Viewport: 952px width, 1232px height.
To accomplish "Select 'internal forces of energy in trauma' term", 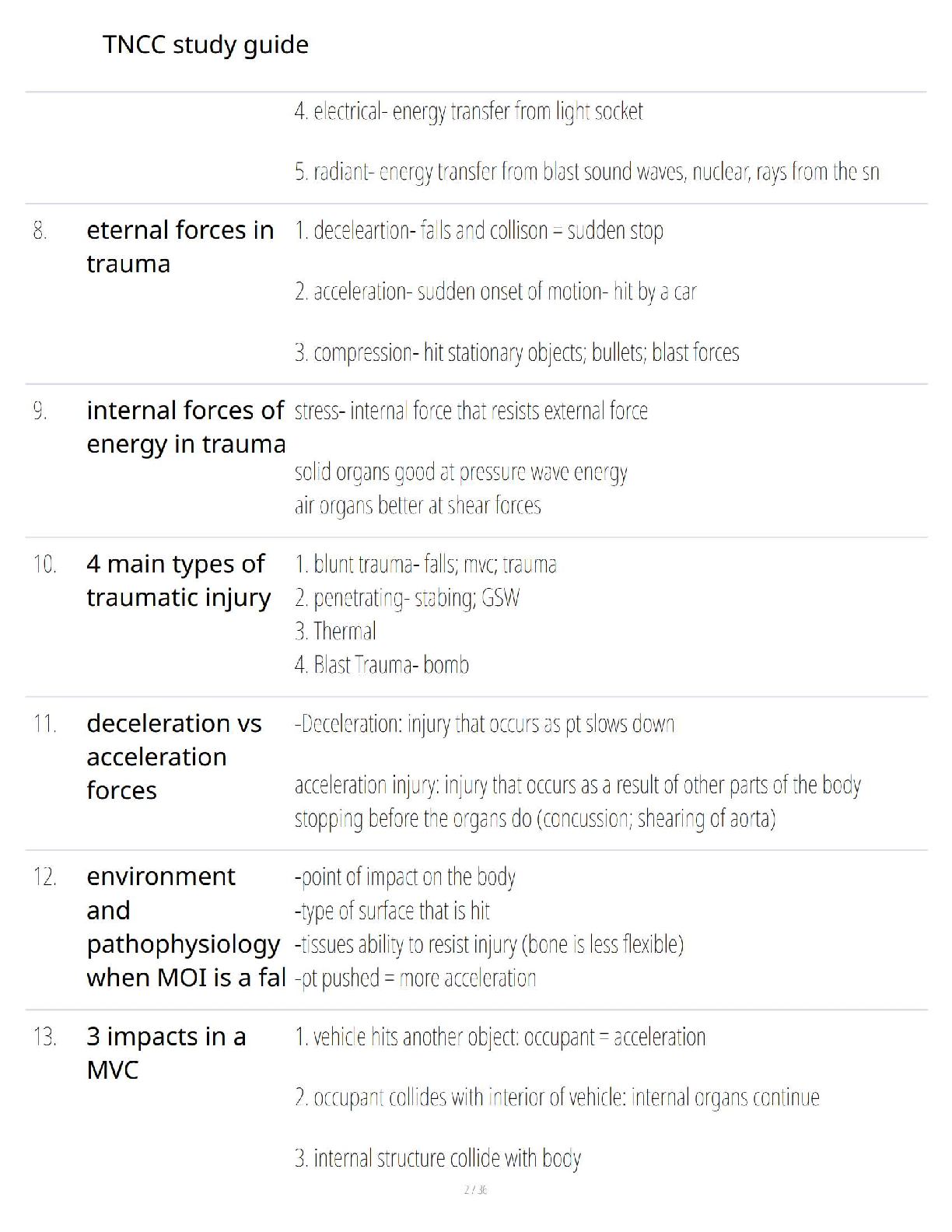I will (x=186, y=427).
